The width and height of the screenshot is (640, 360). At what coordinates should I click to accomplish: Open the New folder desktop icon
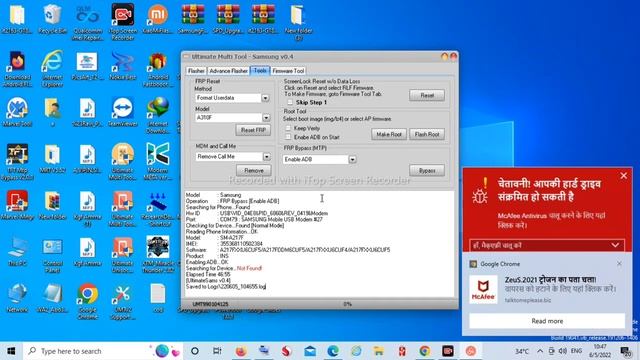(x=298, y=22)
